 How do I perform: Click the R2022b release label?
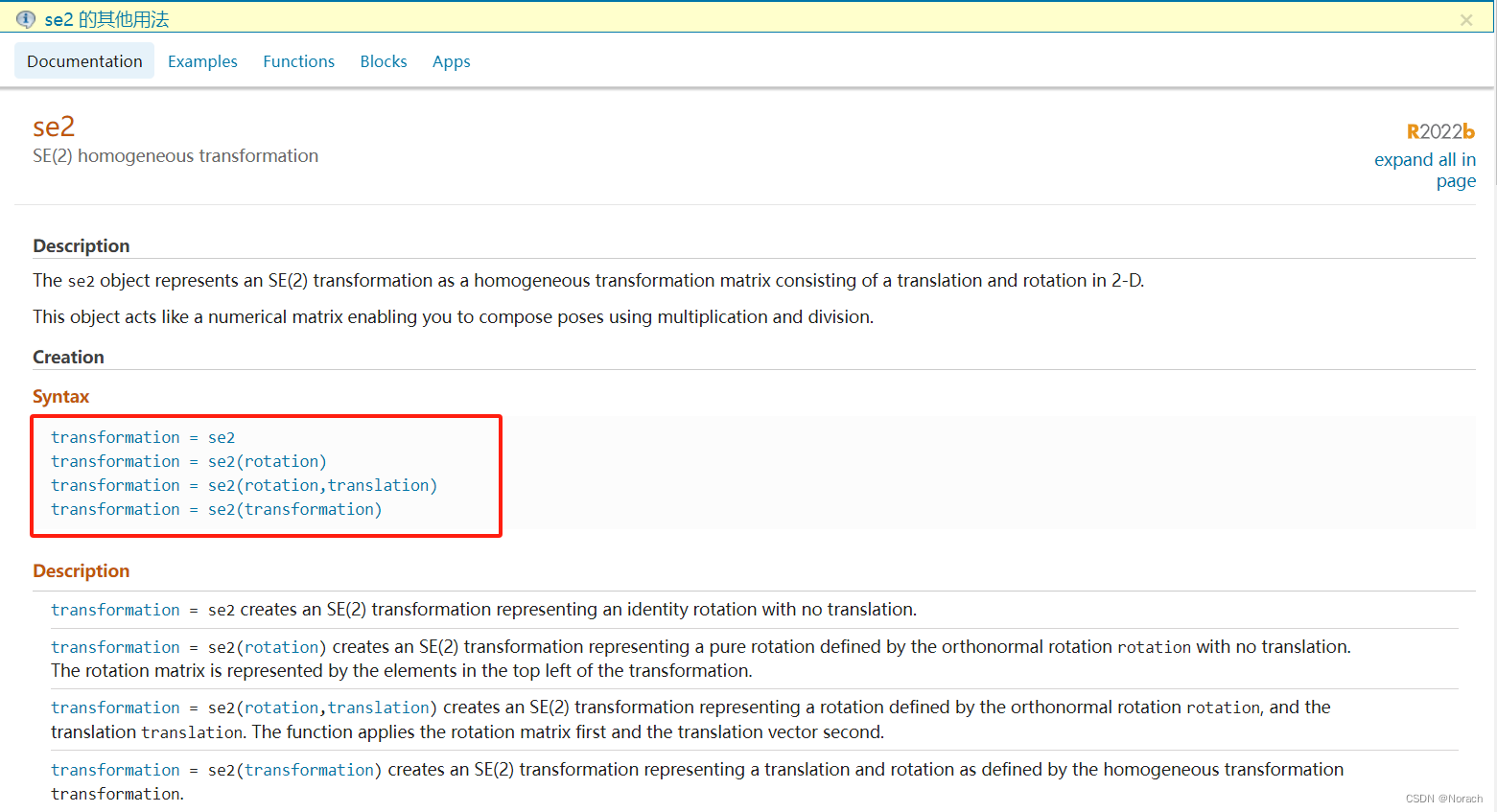point(1440,131)
